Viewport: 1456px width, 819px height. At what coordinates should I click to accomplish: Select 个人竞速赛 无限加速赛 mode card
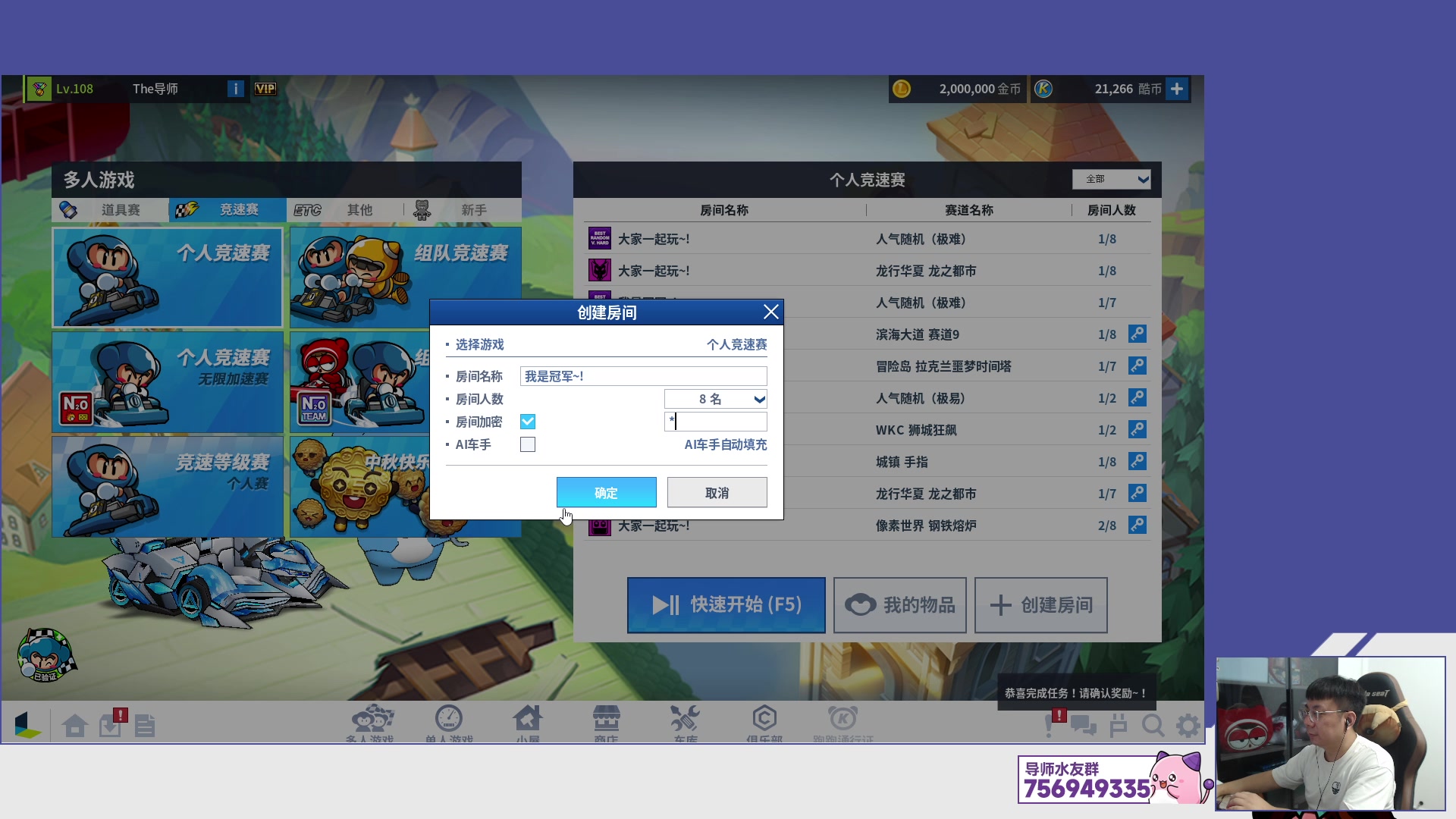168,382
